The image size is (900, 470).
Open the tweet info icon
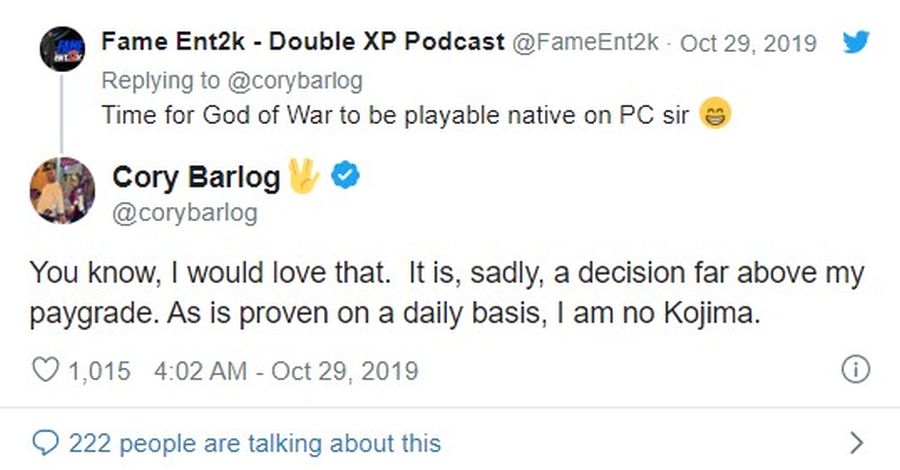pos(855,371)
